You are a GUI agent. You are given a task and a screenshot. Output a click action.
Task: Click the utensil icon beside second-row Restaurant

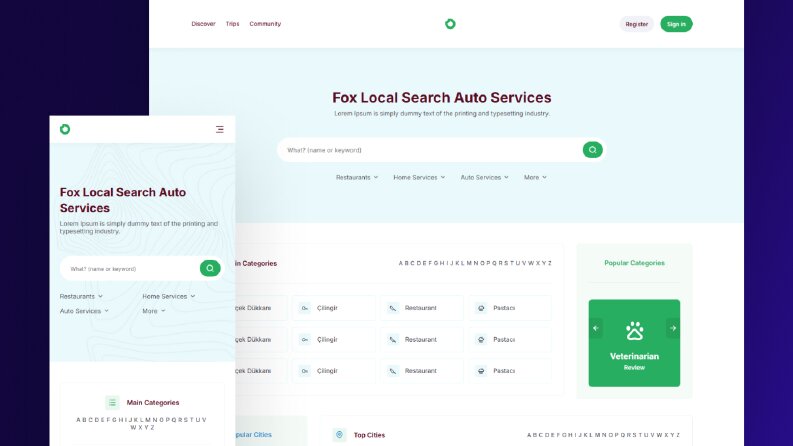pos(392,340)
